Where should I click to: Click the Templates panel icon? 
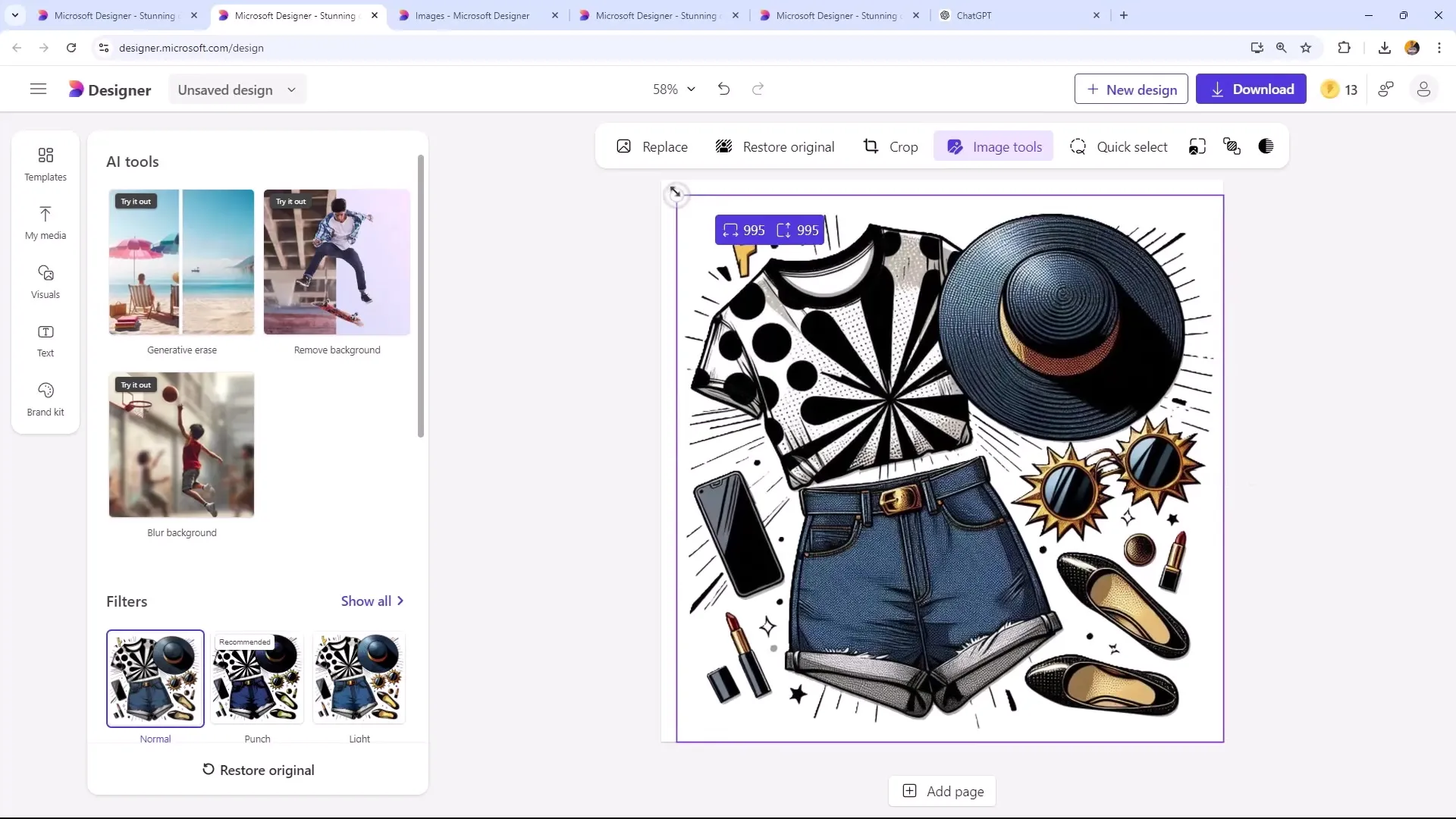45,163
